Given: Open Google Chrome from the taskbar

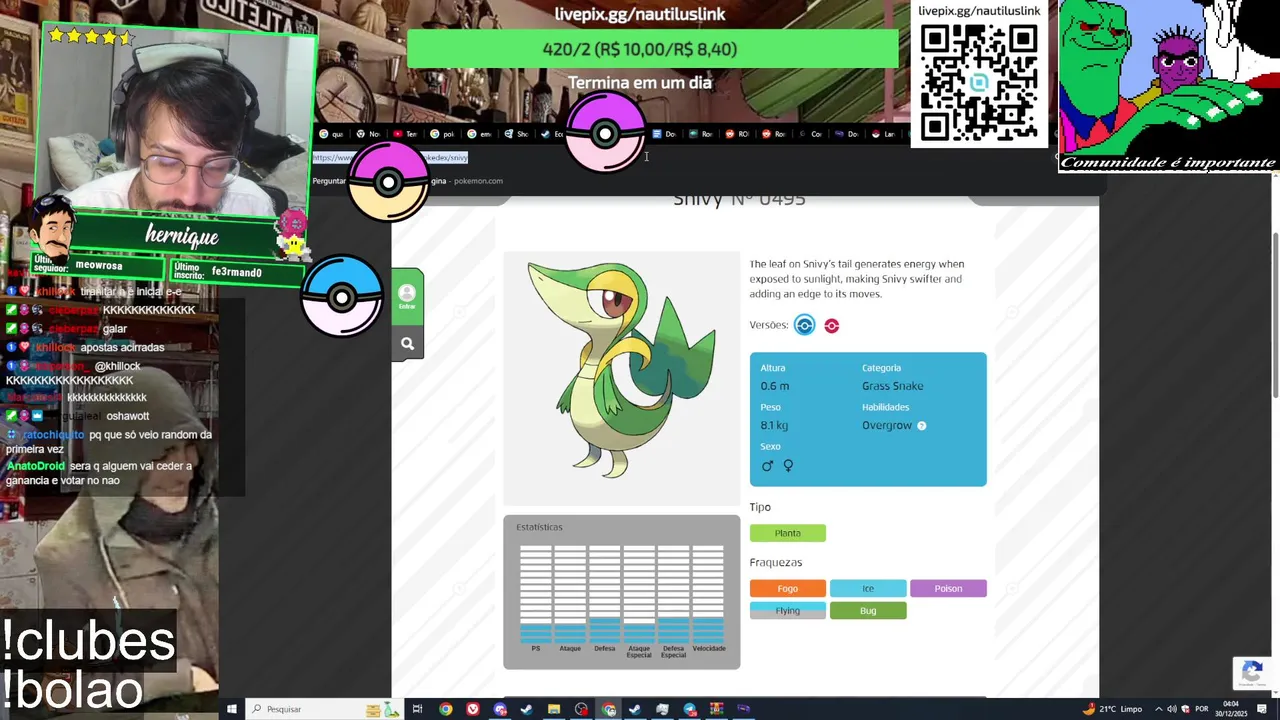Looking at the screenshot, I should click(x=446, y=709).
